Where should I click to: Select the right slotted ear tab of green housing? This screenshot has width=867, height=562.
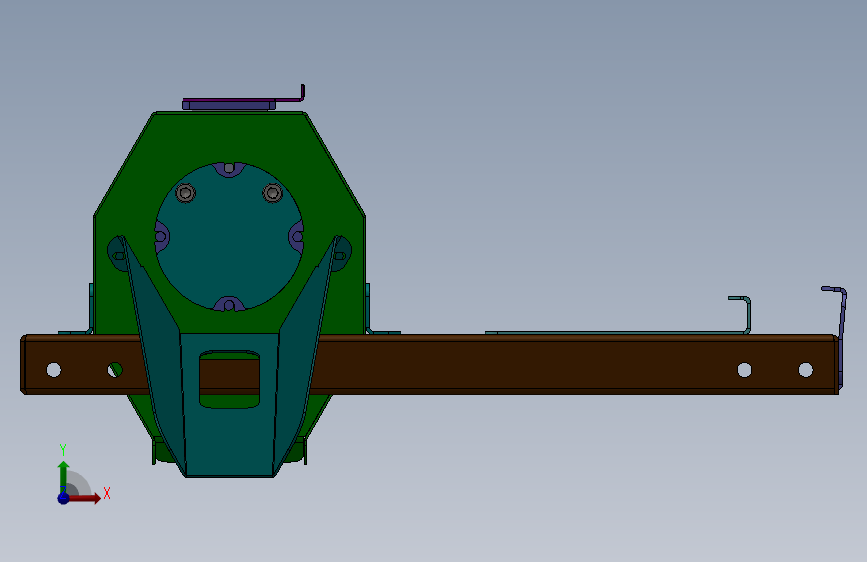click(x=342, y=253)
